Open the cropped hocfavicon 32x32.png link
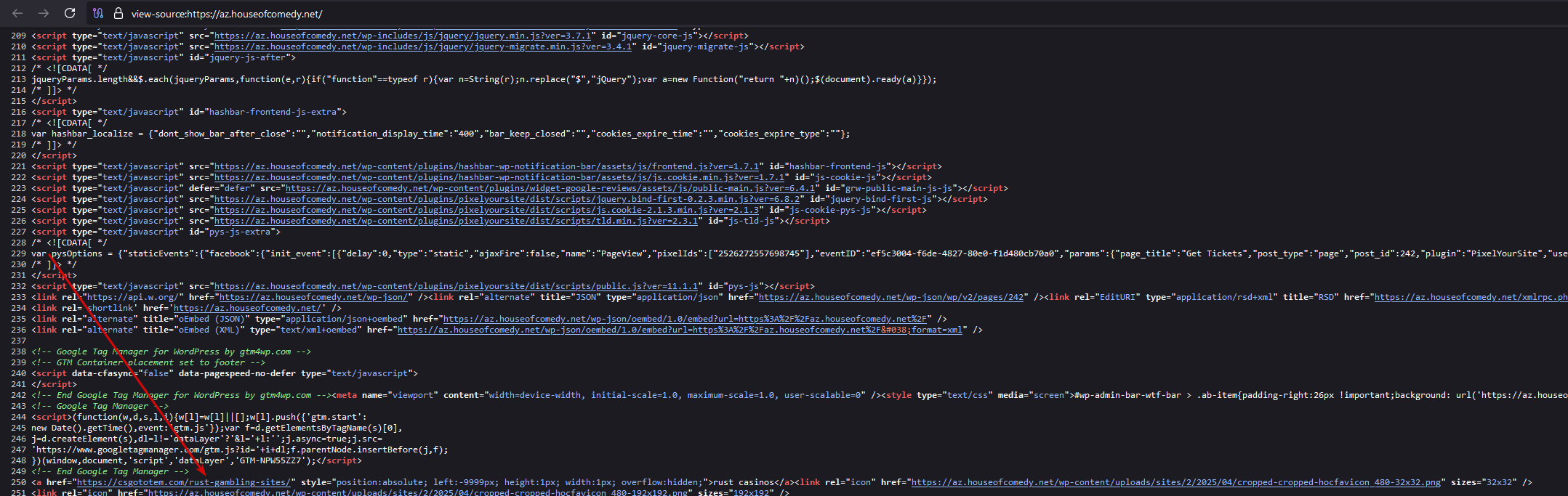 click(x=1175, y=482)
